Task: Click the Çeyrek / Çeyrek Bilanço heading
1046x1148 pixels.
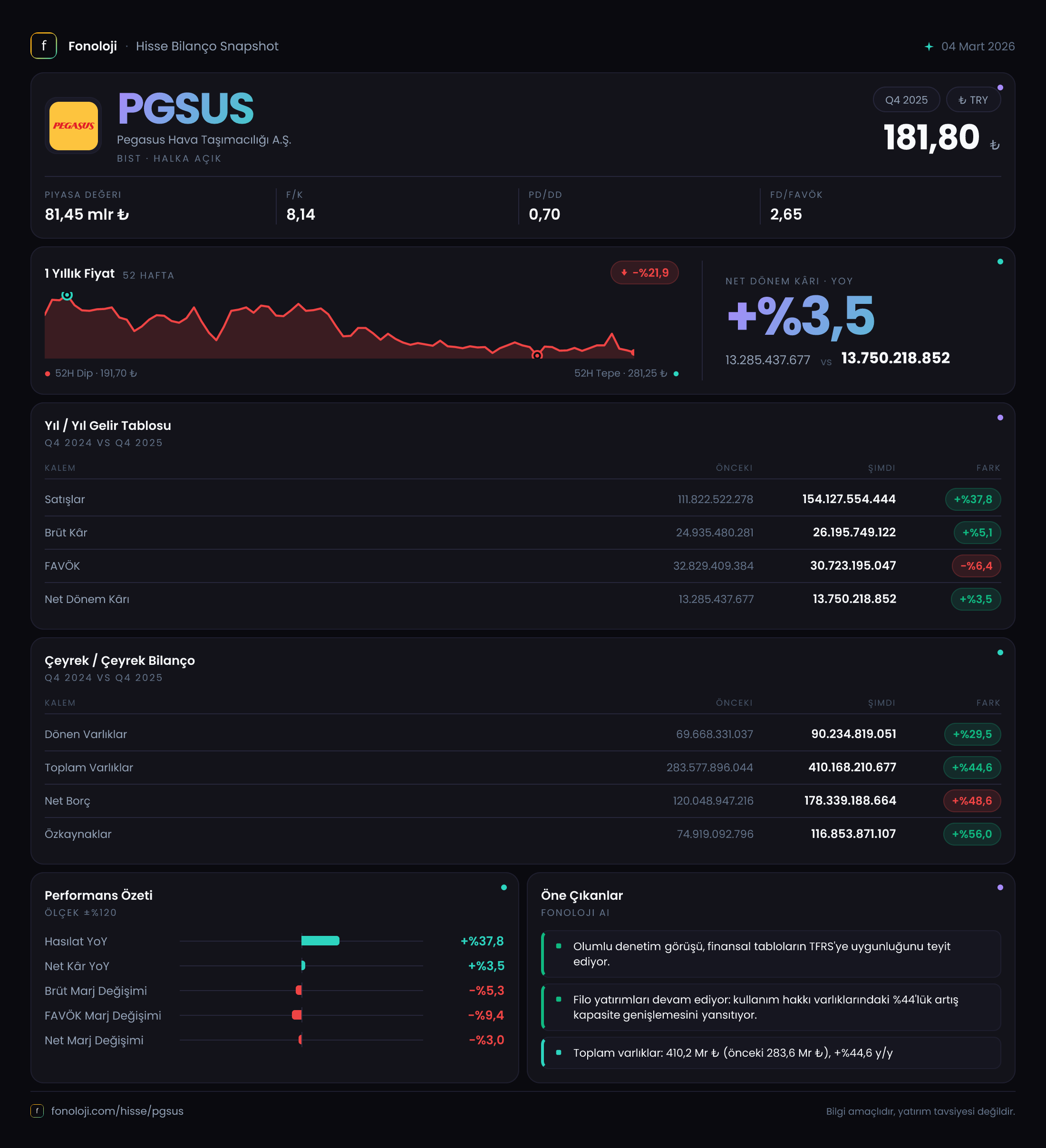Action: 119,661
